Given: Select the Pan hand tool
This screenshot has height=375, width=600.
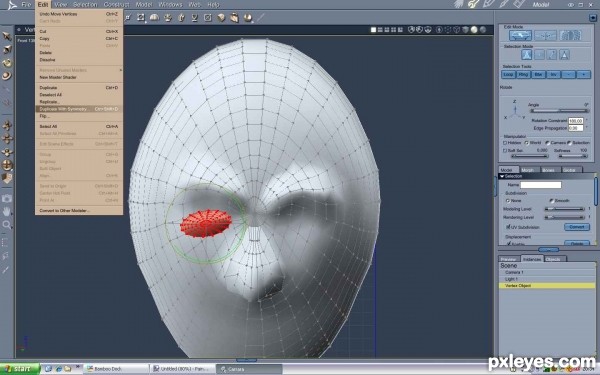Looking at the screenshot, I should (7, 211).
